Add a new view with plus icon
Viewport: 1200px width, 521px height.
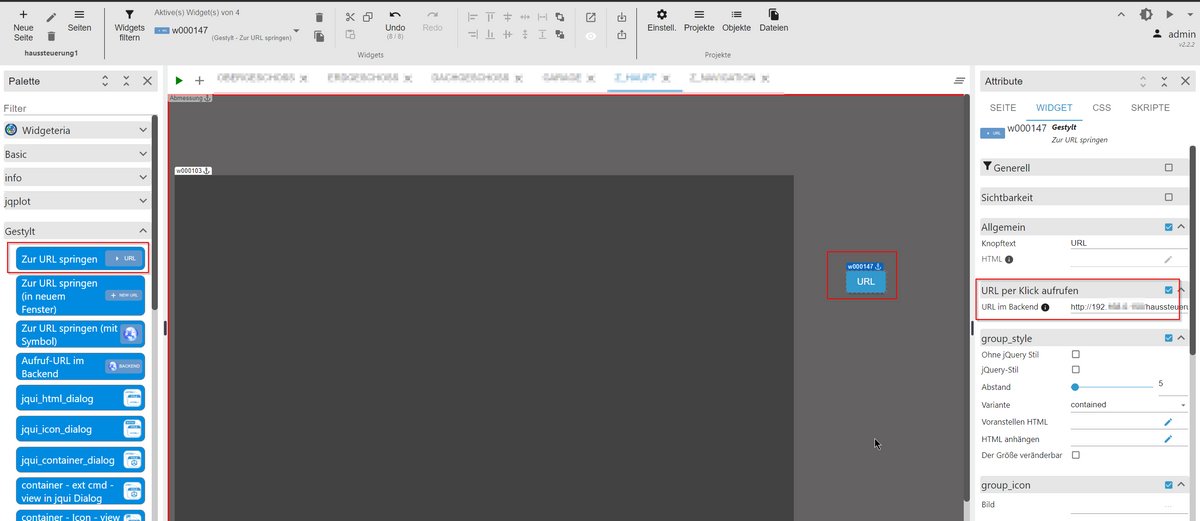[199, 80]
